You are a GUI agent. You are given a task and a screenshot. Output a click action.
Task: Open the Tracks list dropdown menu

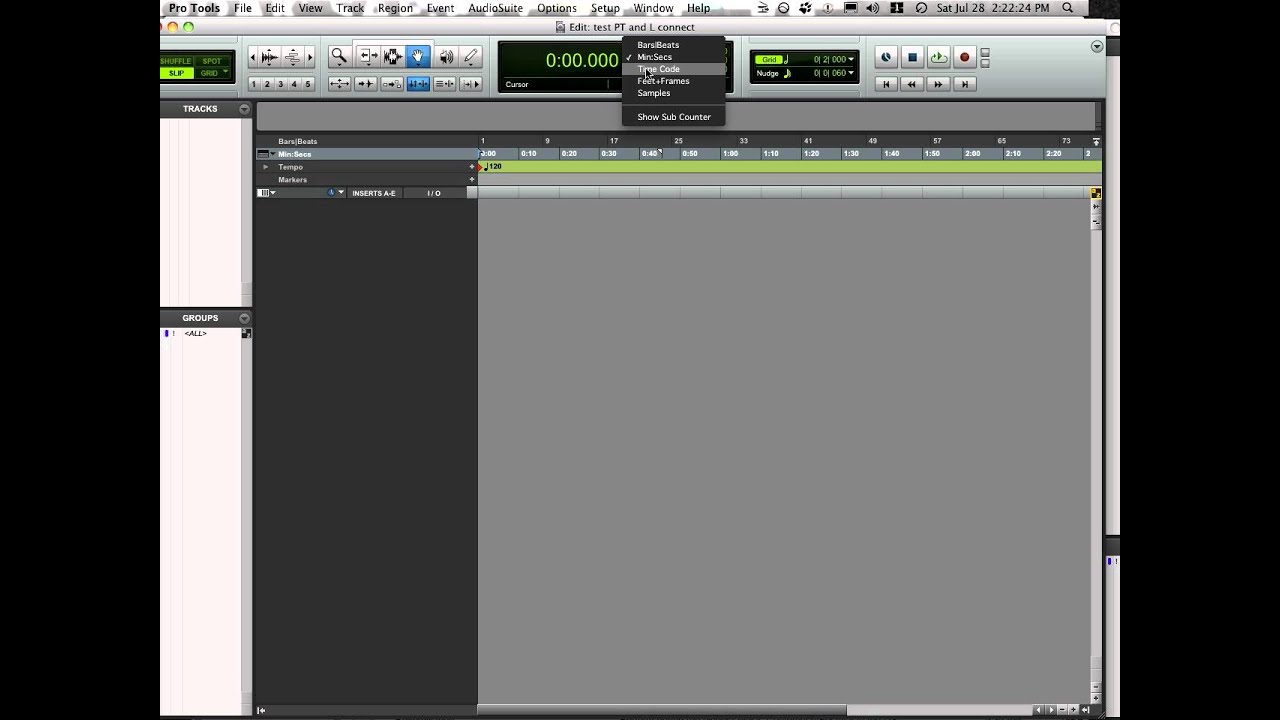[244, 109]
